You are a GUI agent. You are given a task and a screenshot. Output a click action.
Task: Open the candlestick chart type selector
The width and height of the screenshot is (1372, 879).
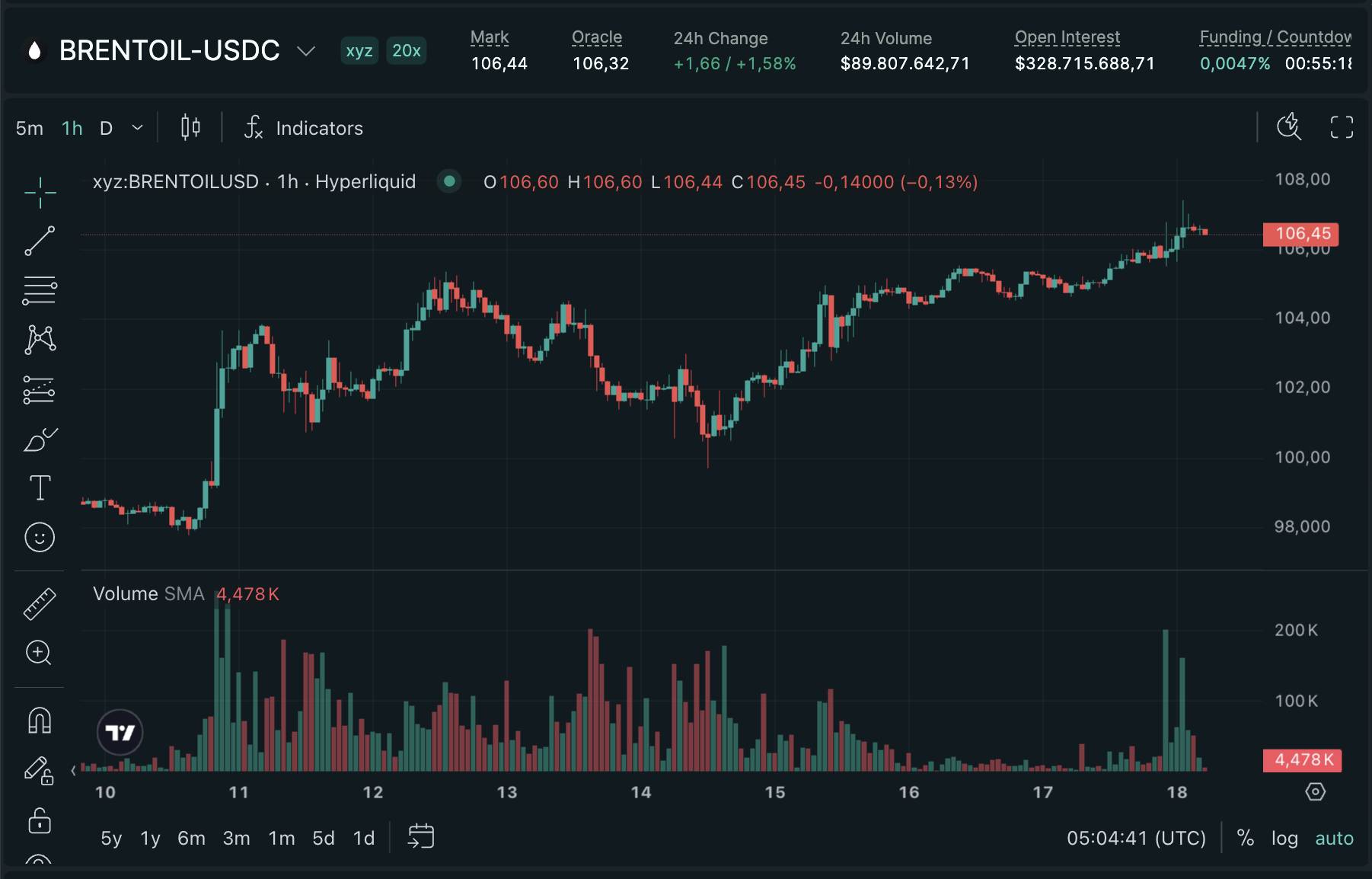(x=190, y=127)
